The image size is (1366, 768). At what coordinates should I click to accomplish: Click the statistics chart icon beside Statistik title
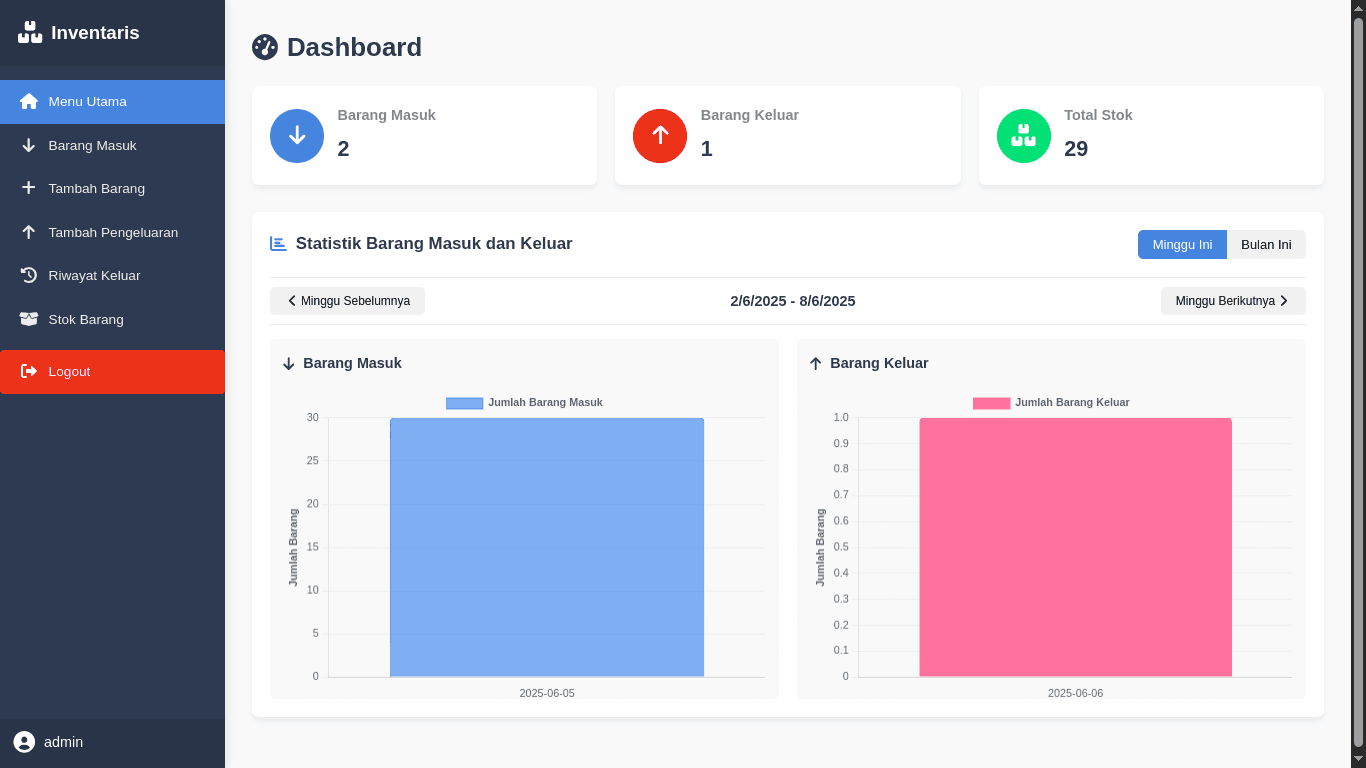point(278,244)
